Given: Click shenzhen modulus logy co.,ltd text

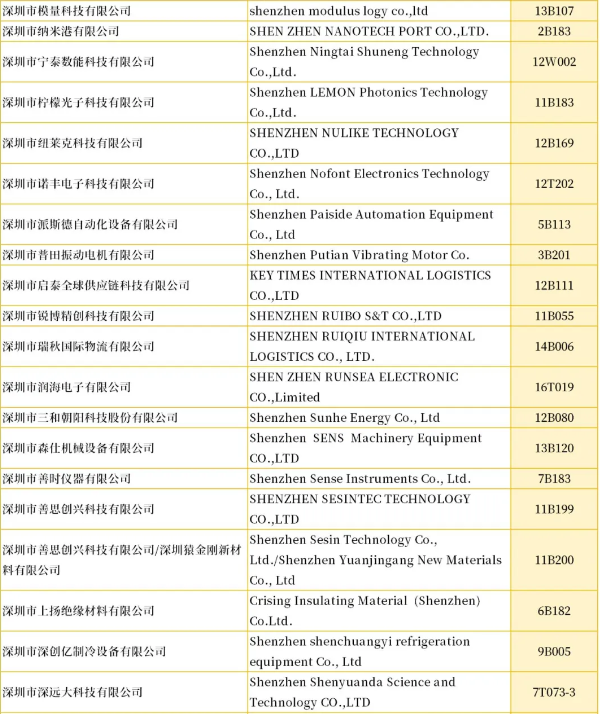Looking at the screenshot, I should 338,11.
